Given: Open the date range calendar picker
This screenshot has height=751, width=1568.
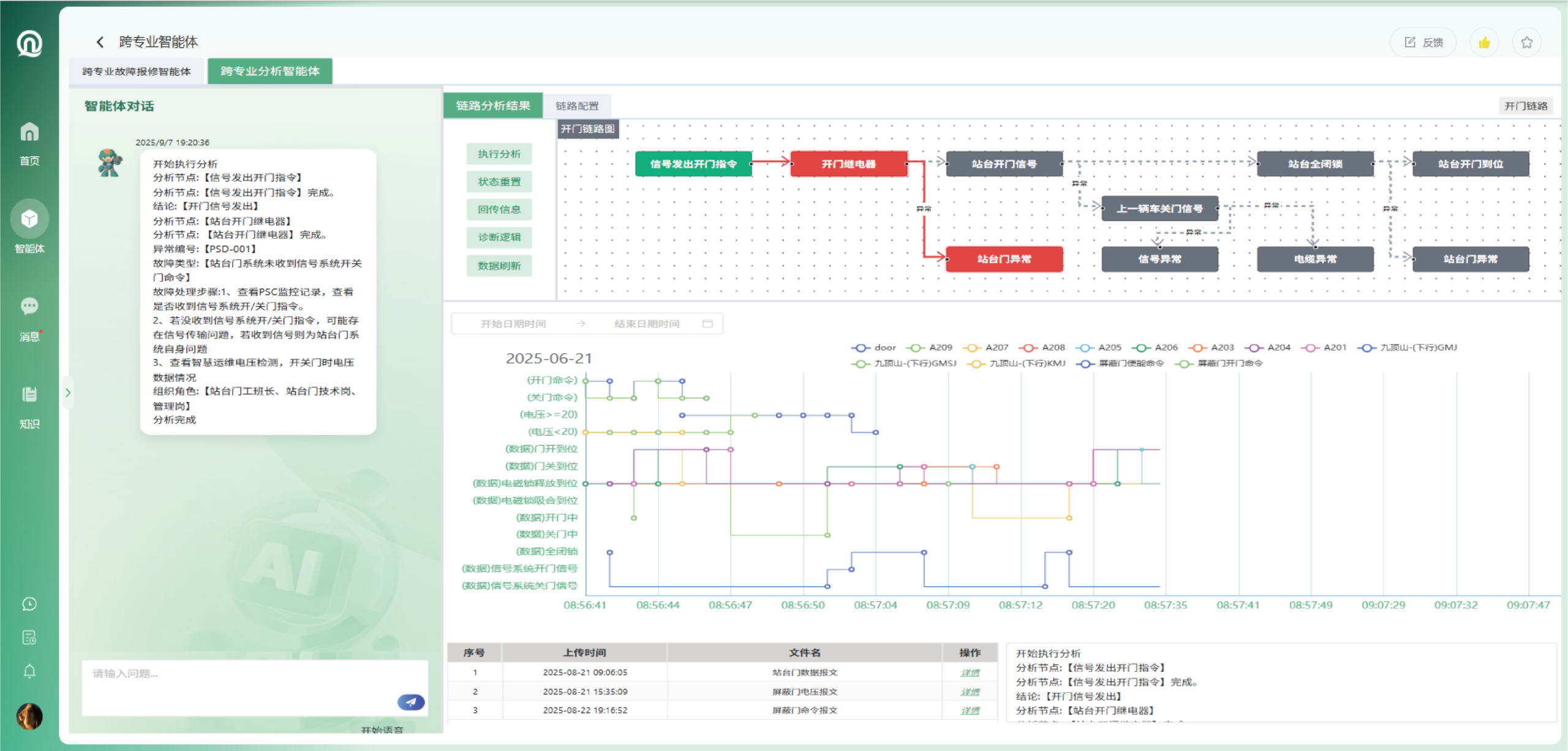Looking at the screenshot, I should click(x=707, y=323).
